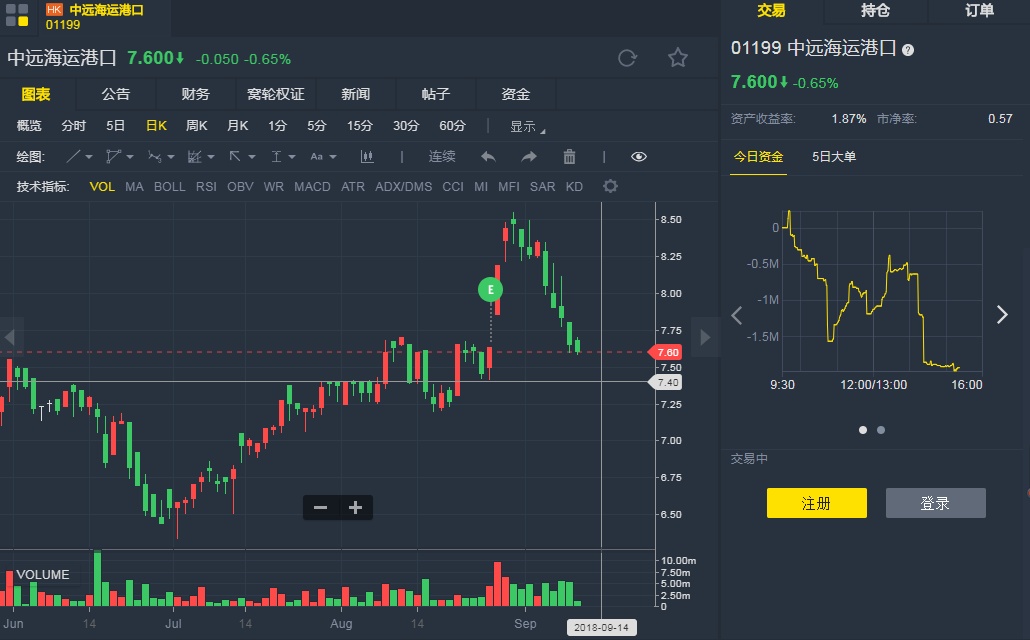Switch to the 财务 tab
This screenshot has height=640, width=1030.
195,94
